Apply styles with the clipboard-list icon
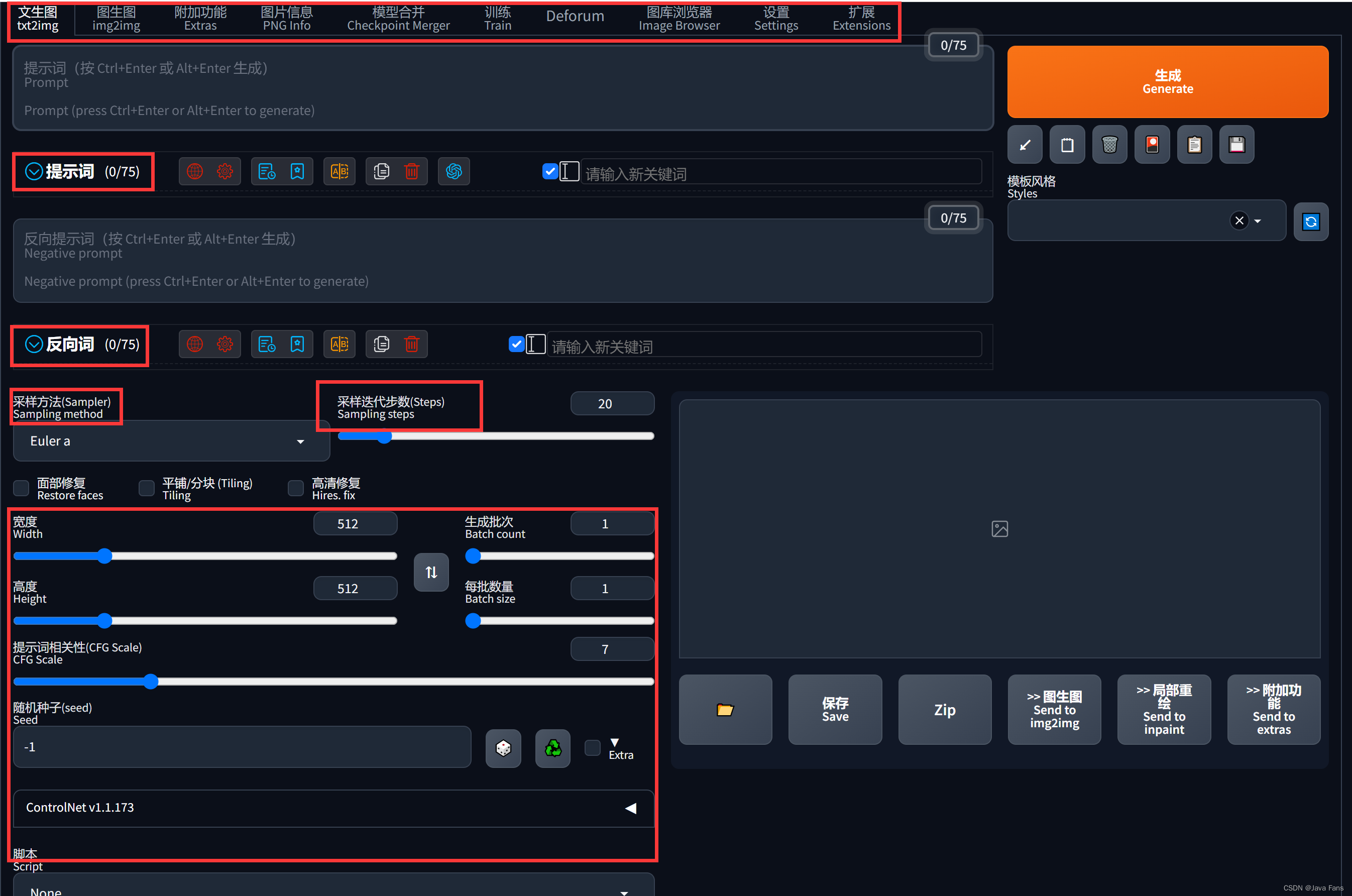This screenshot has width=1352, height=896. 1194,145
